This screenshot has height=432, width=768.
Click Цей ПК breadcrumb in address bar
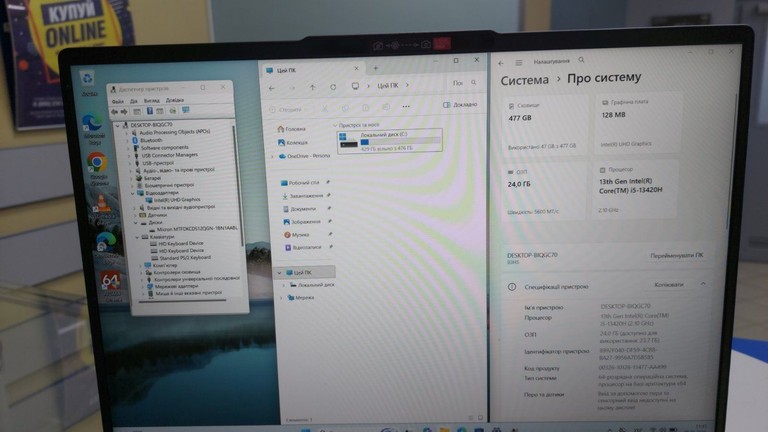coord(388,85)
